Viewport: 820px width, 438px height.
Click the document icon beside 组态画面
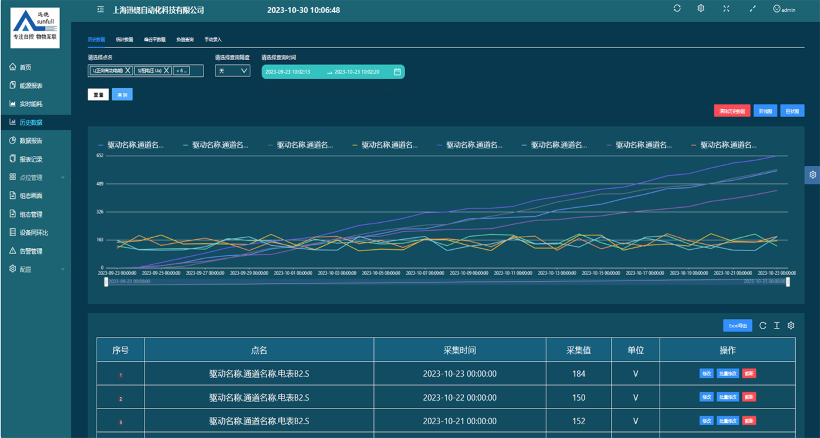tap(13, 195)
